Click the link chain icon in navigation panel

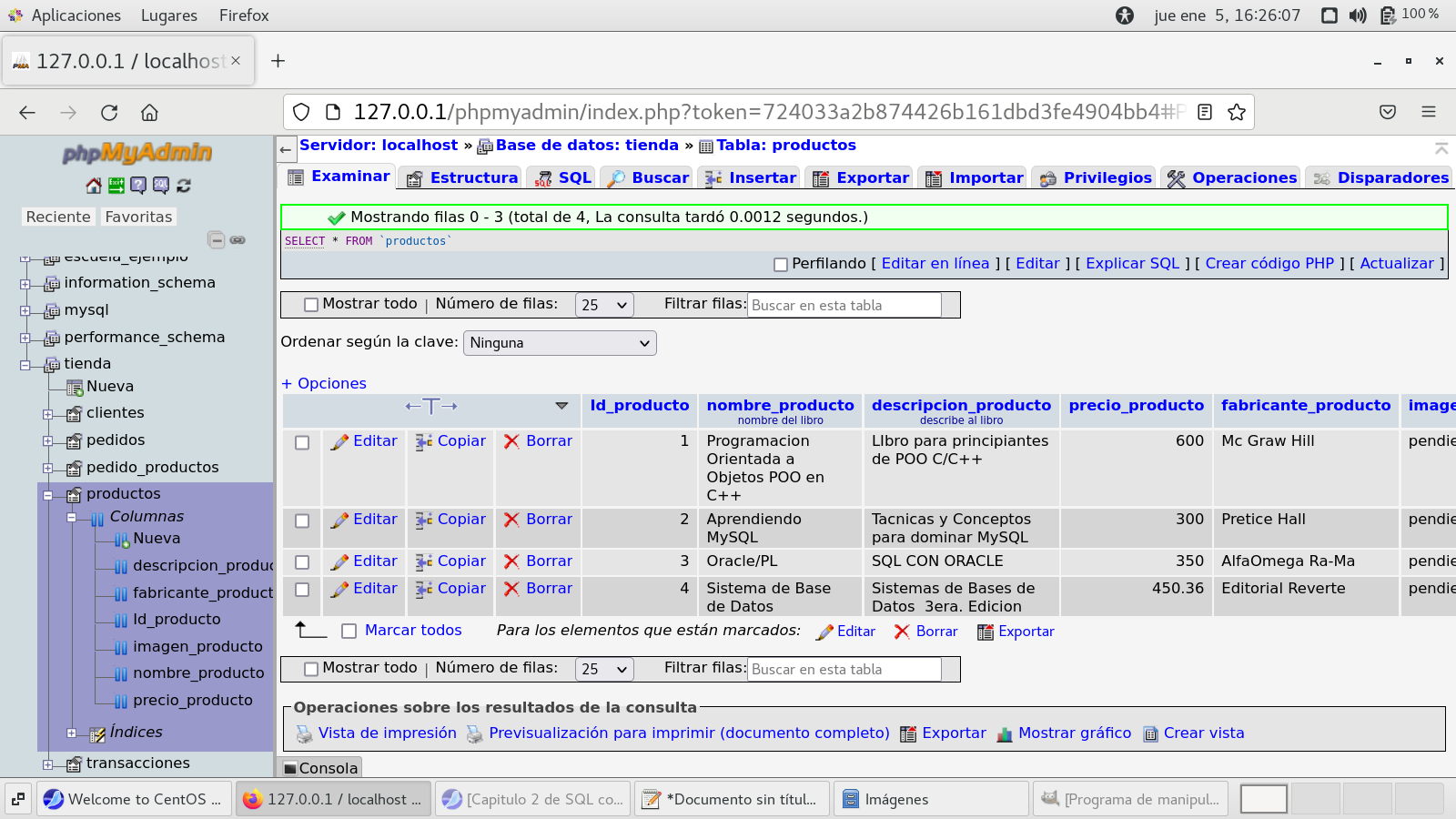tap(238, 240)
